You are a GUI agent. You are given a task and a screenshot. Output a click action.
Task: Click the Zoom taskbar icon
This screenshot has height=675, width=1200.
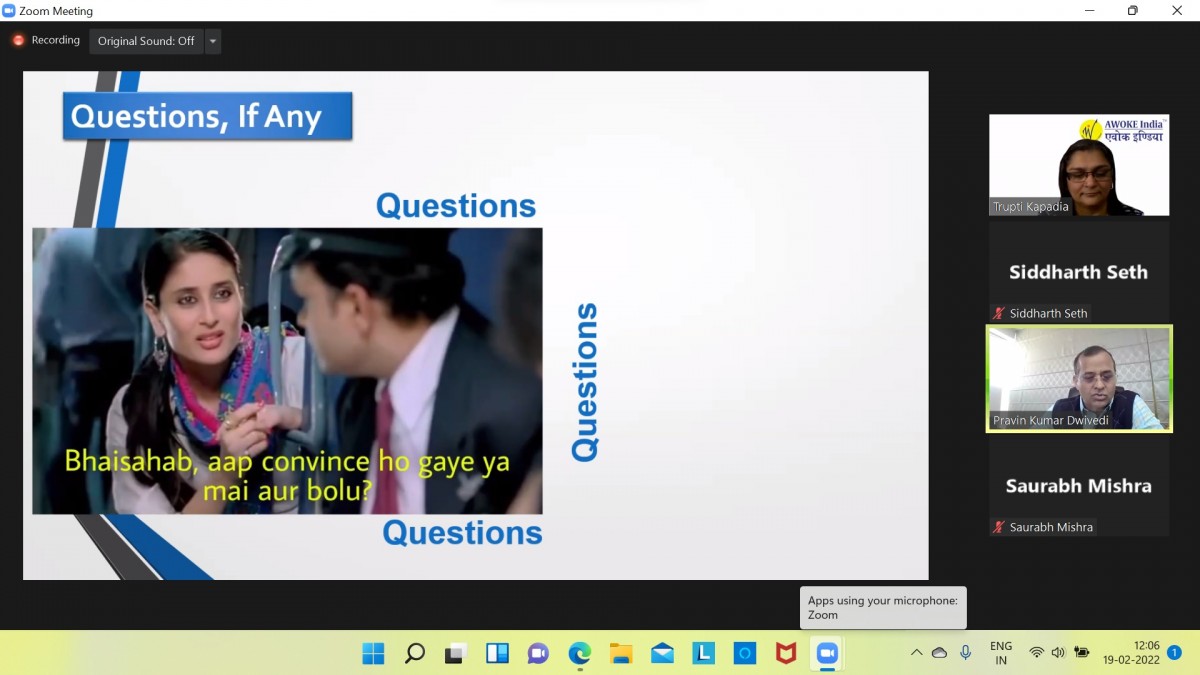827,653
